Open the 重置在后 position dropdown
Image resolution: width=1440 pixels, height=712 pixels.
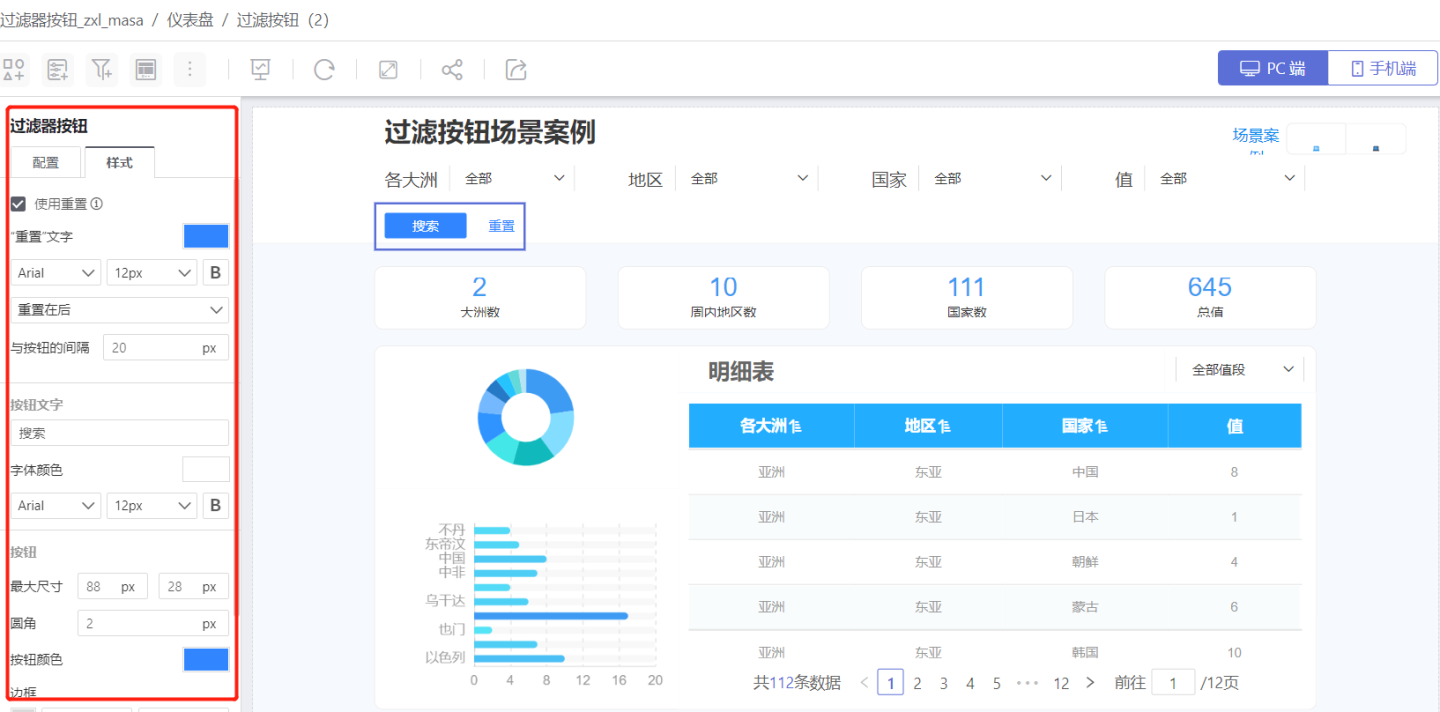click(x=119, y=310)
